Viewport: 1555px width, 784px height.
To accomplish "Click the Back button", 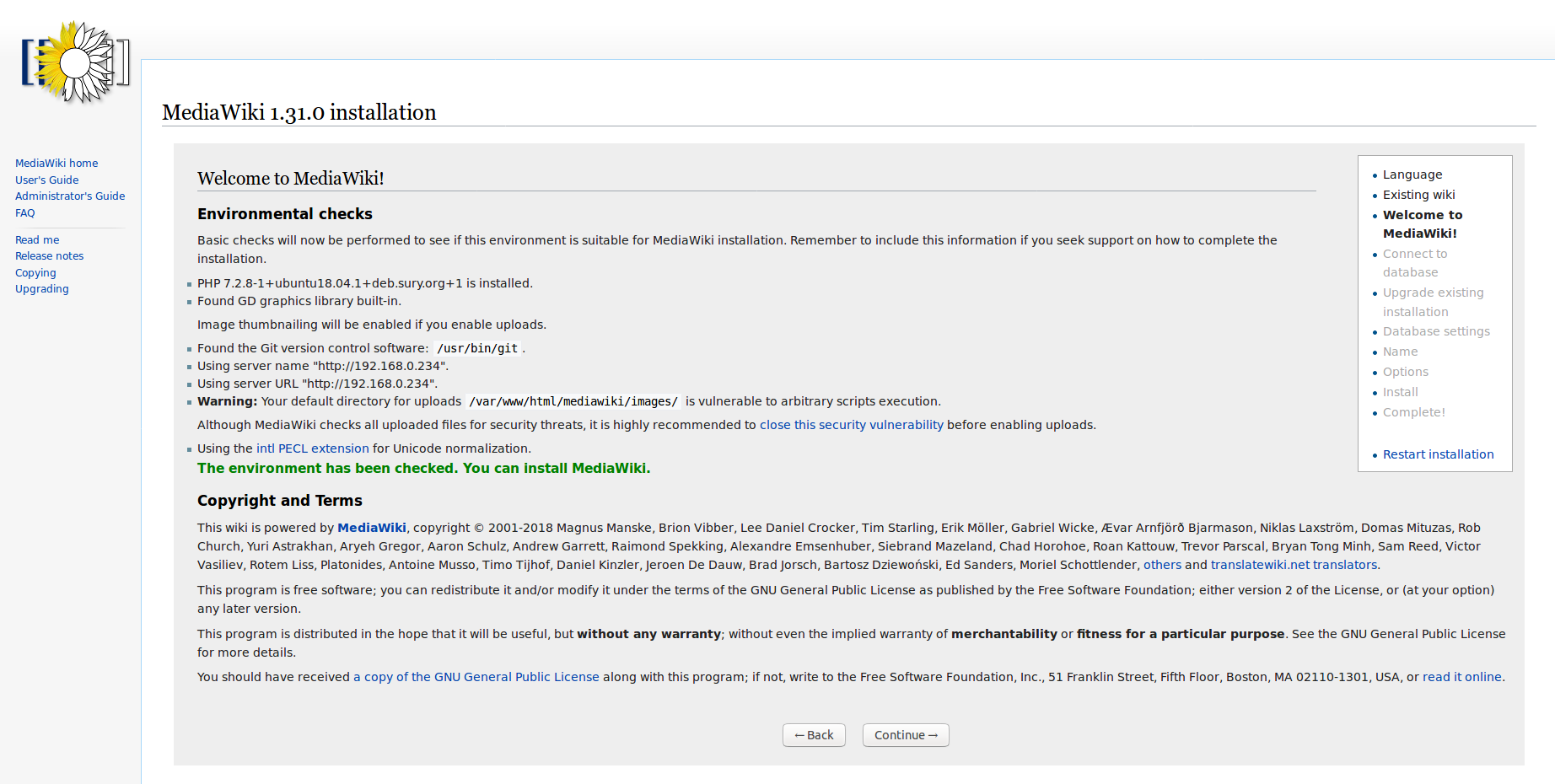I will click(814, 735).
